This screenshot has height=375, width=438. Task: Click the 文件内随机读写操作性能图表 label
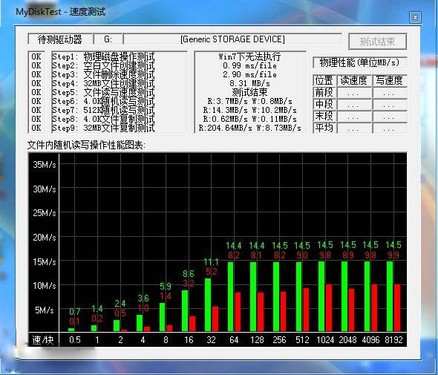click(86, 146)
